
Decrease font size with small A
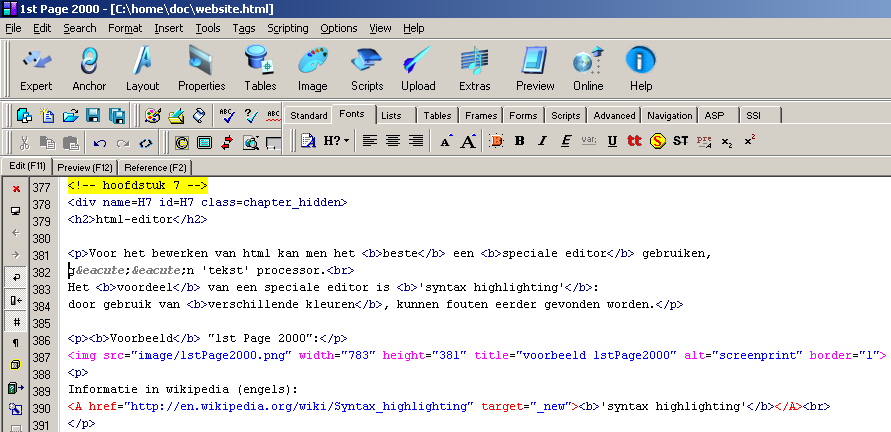point(447,141)
